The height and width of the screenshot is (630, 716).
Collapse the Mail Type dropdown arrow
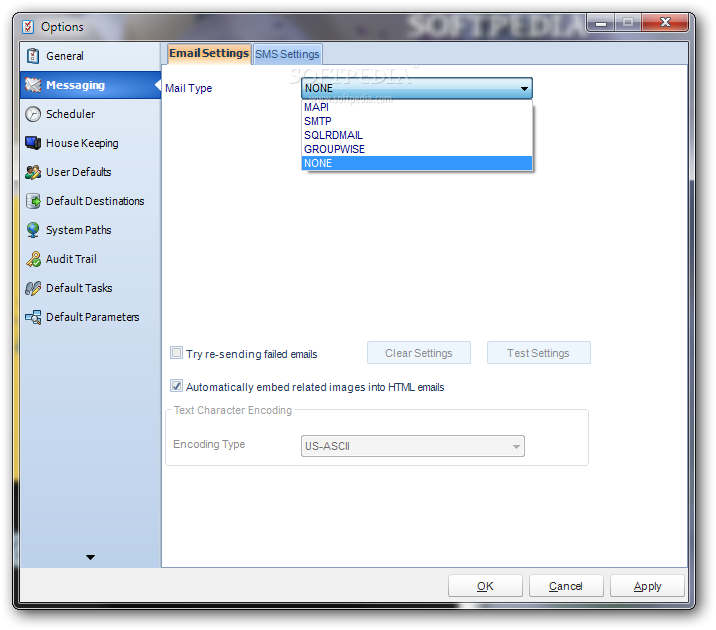(524, 89)
